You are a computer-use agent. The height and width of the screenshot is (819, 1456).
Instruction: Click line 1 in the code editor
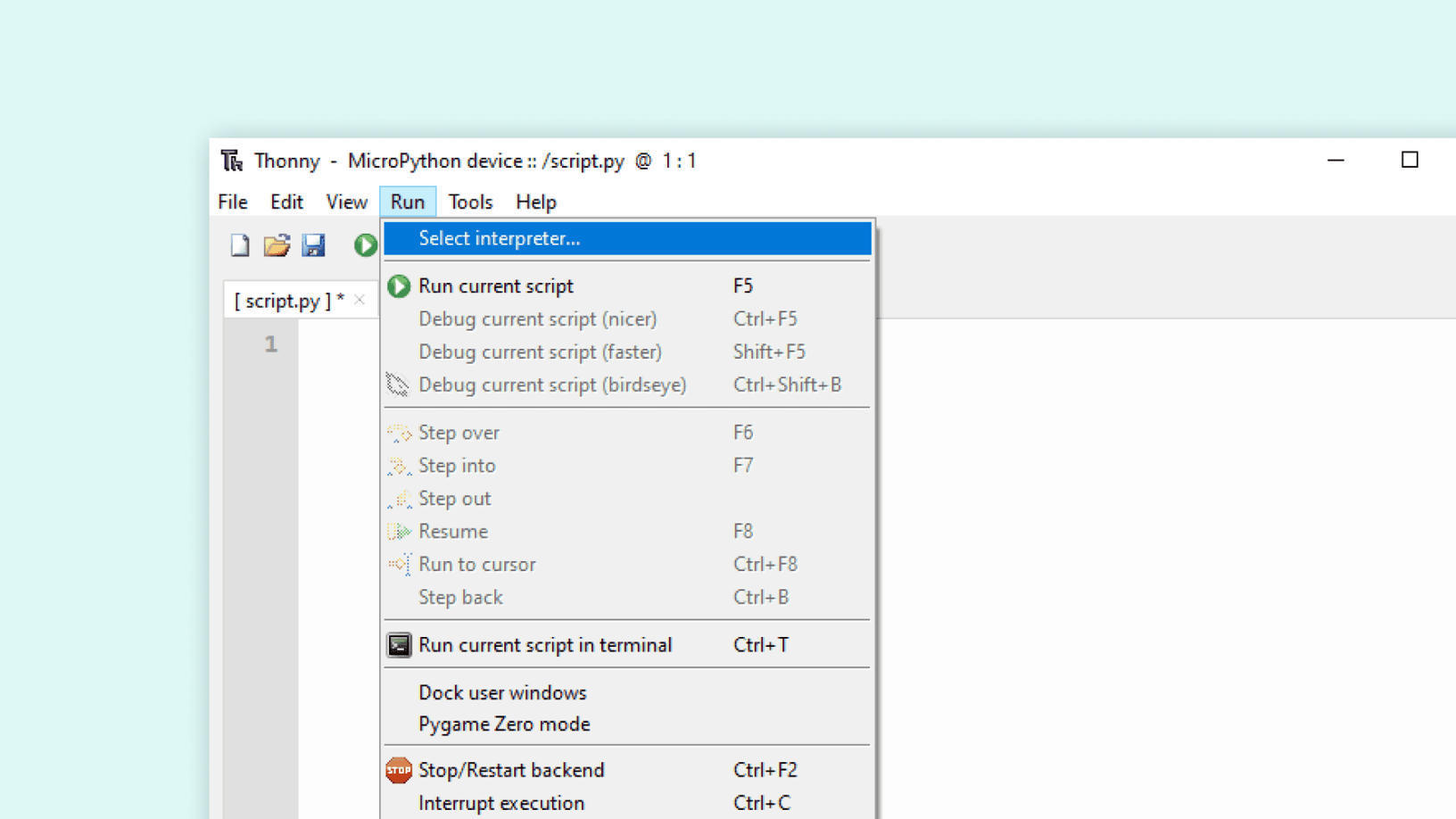(x=339, y=344)
